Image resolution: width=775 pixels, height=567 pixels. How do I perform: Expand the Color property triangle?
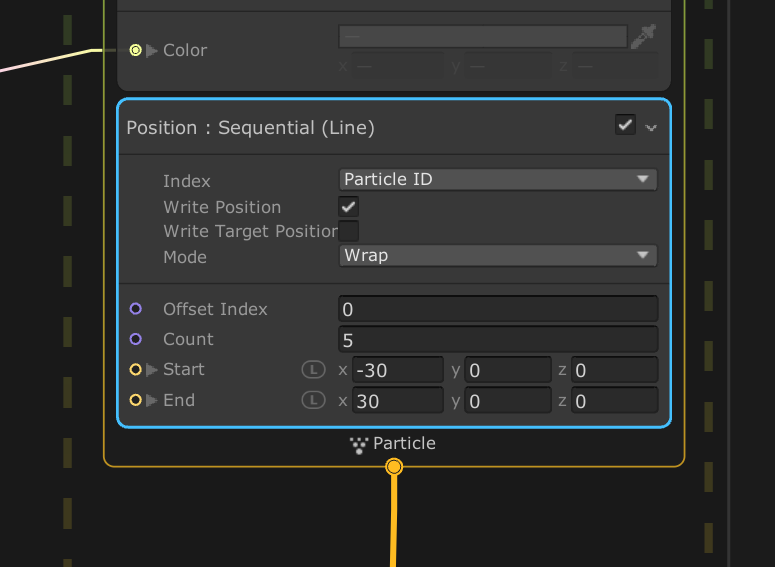152,50
